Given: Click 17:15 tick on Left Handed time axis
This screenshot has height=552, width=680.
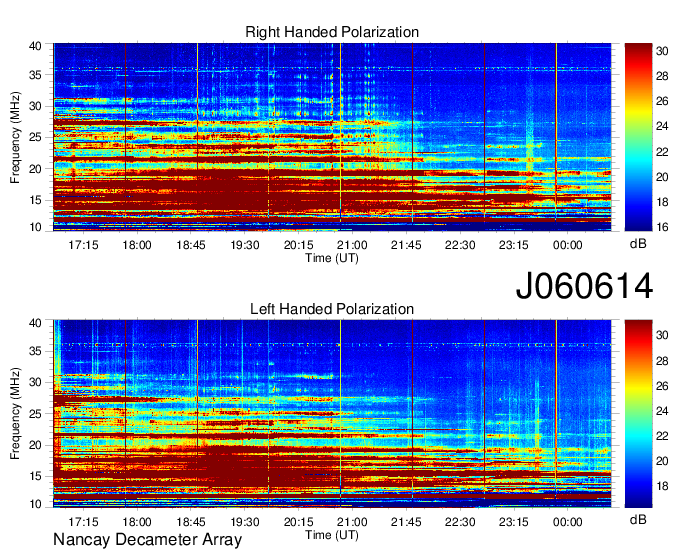Looking at the screenshot, I should 83,522.
